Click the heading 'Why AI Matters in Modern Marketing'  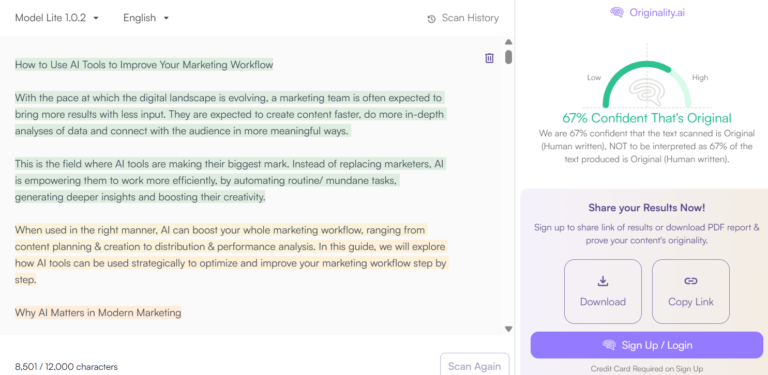(98, 312)
